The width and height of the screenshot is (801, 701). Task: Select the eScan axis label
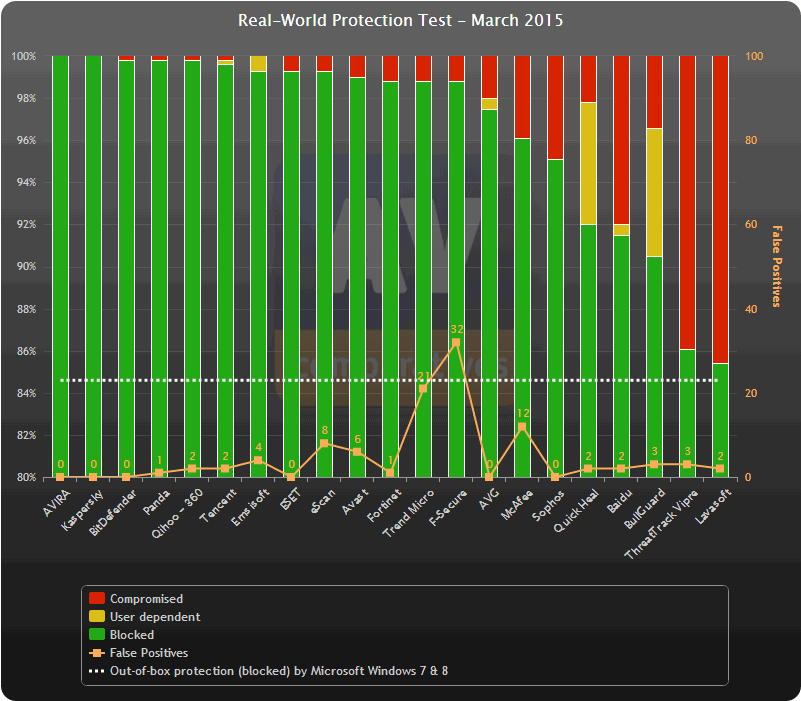coord(323,501)
